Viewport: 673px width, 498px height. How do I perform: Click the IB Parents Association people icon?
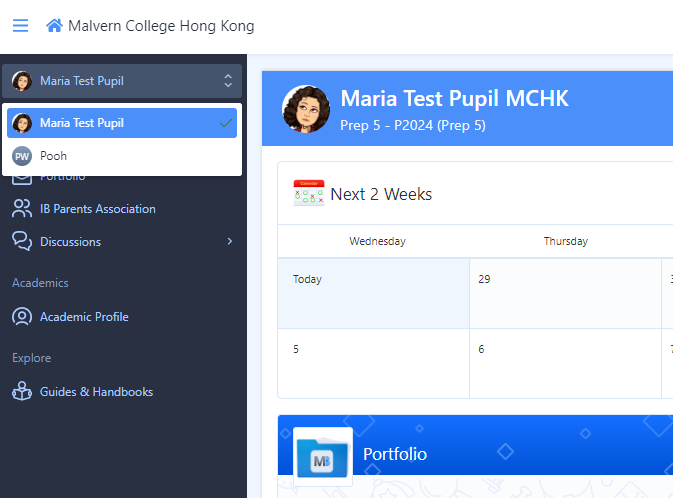coord(22,209)
